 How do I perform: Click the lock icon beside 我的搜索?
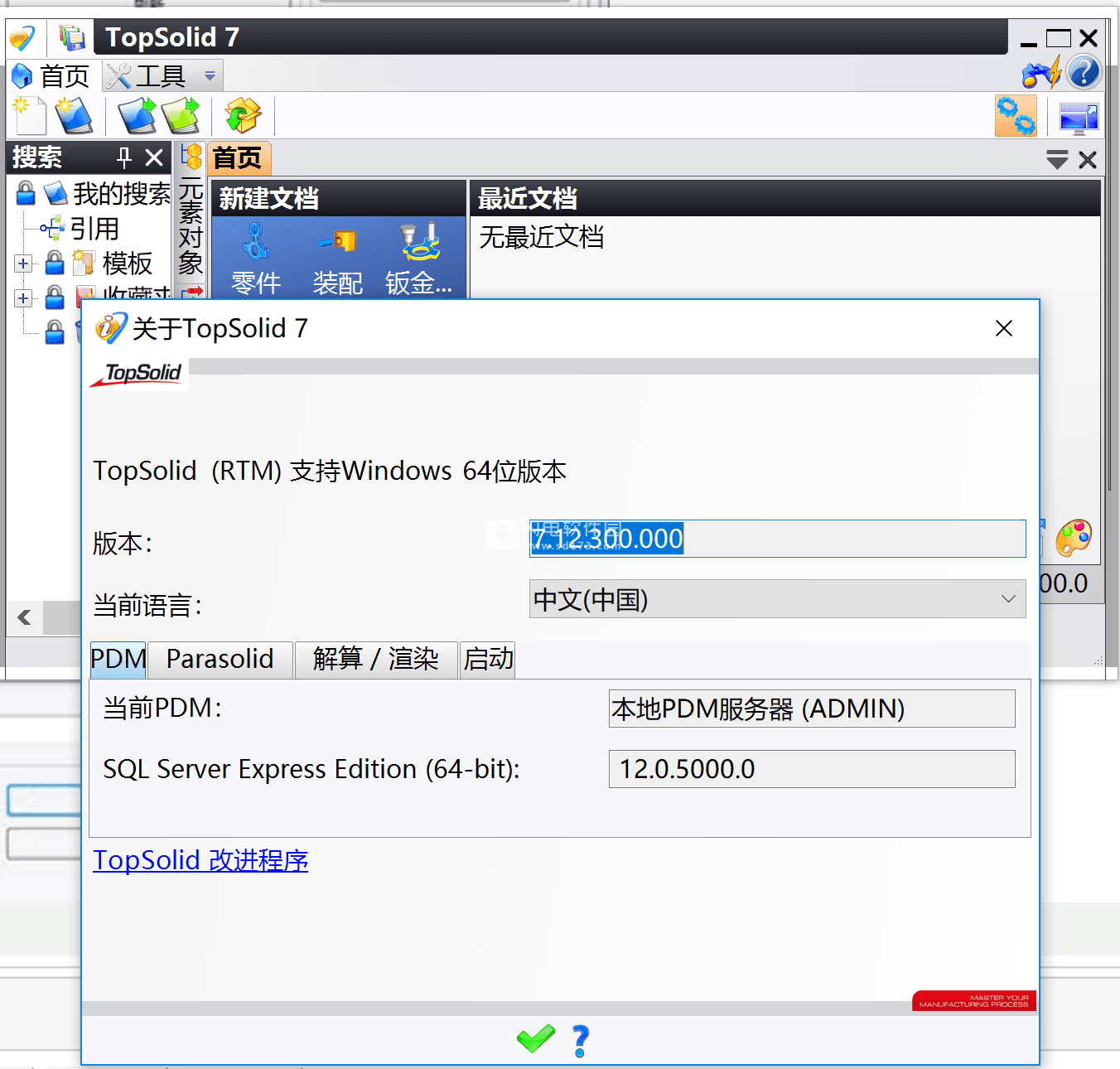tap(26, 194)
